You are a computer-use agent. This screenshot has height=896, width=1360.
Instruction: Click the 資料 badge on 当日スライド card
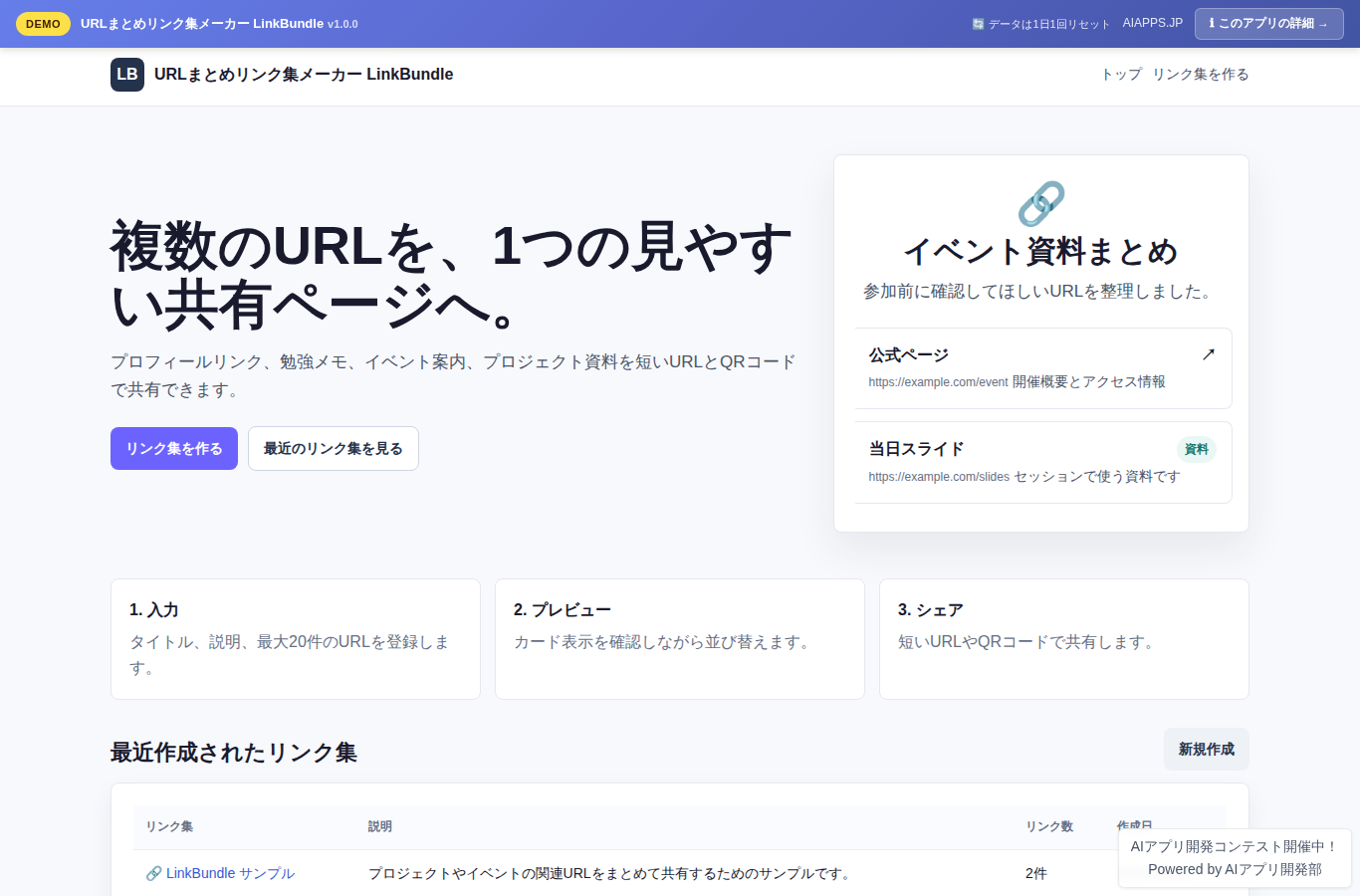1197,449
